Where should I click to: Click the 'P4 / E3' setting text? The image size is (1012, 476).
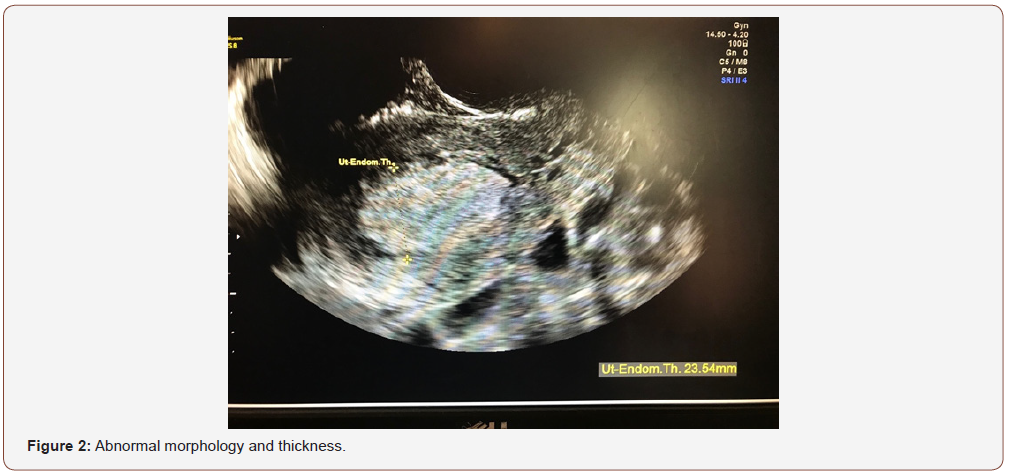(735, 71)
